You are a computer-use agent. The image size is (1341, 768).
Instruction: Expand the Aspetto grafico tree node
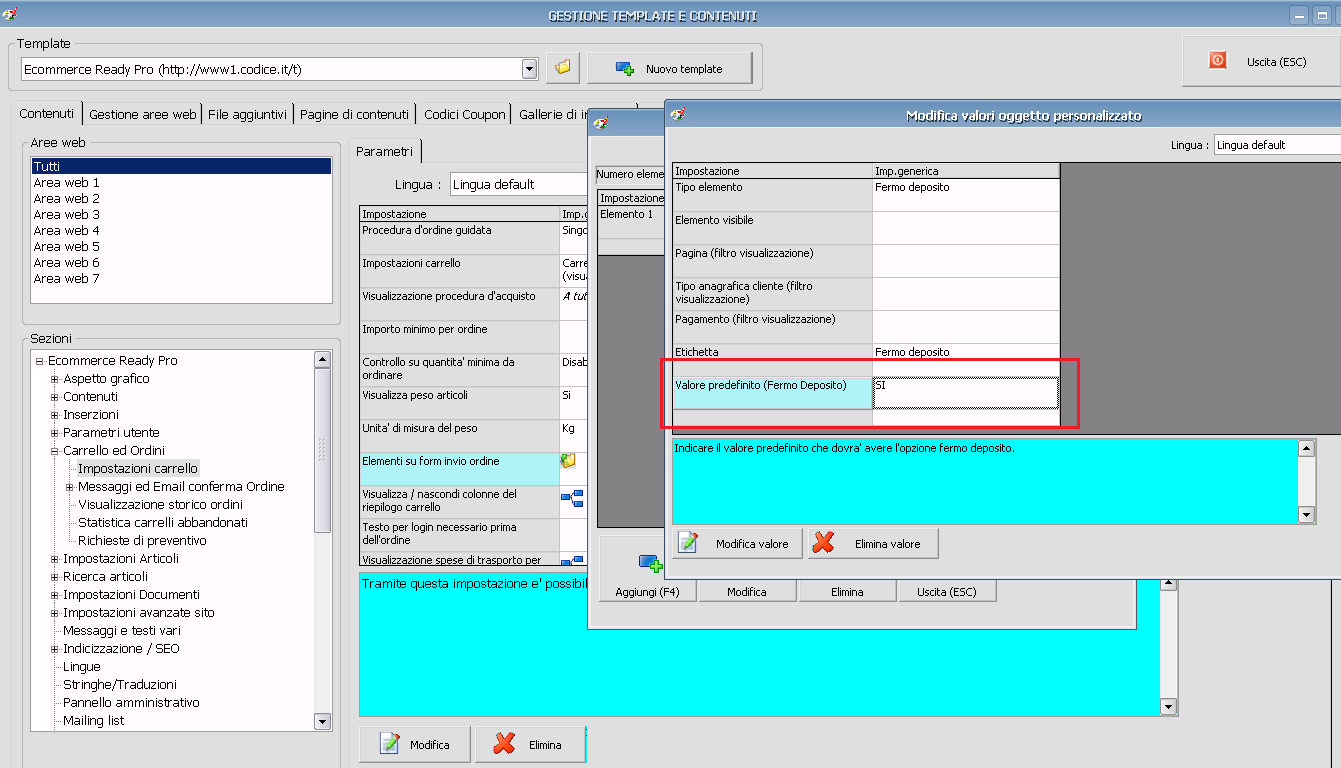[55, 379]
